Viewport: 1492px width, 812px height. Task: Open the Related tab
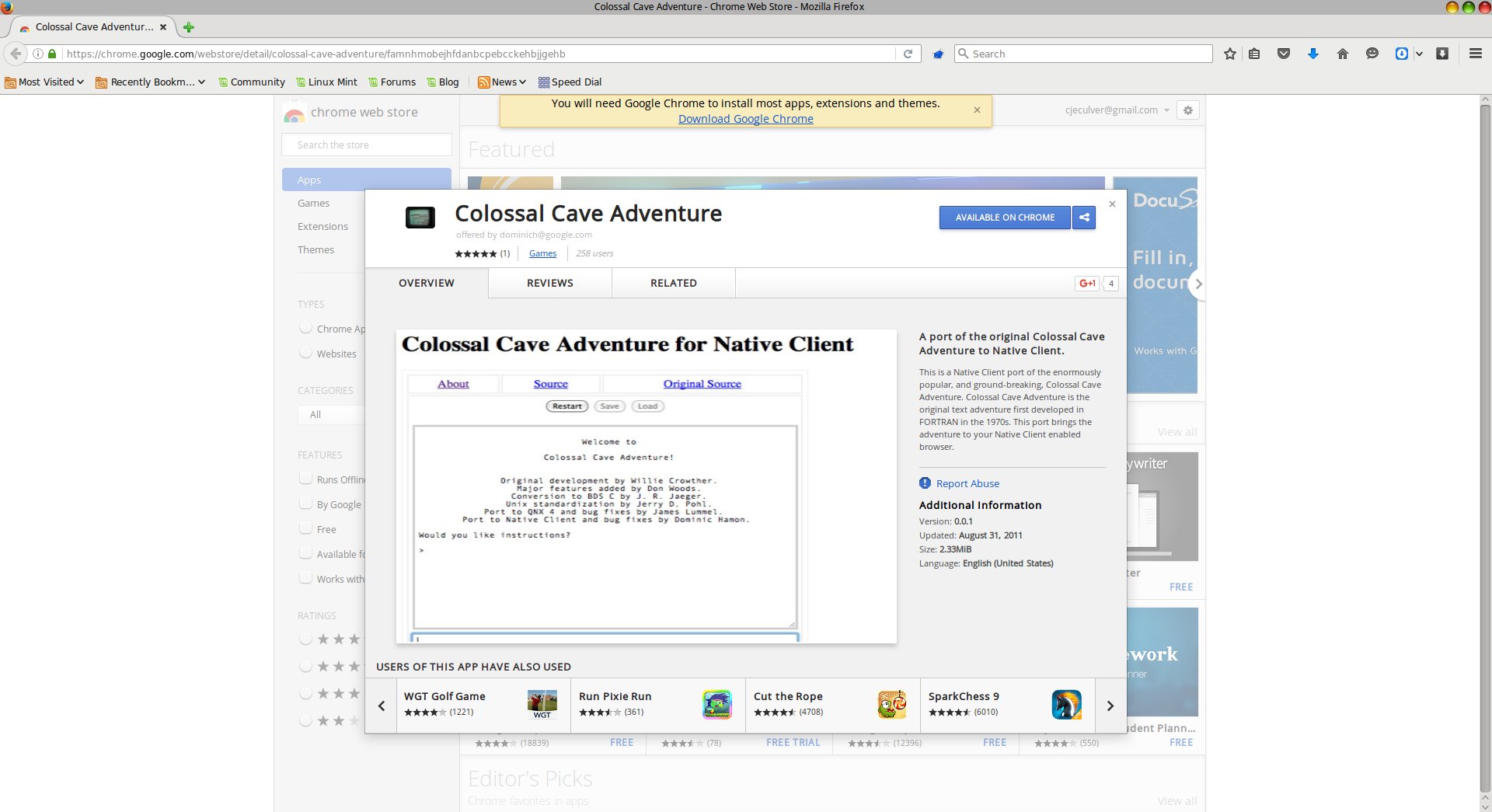pyautogui.click(x=673, y=283)
